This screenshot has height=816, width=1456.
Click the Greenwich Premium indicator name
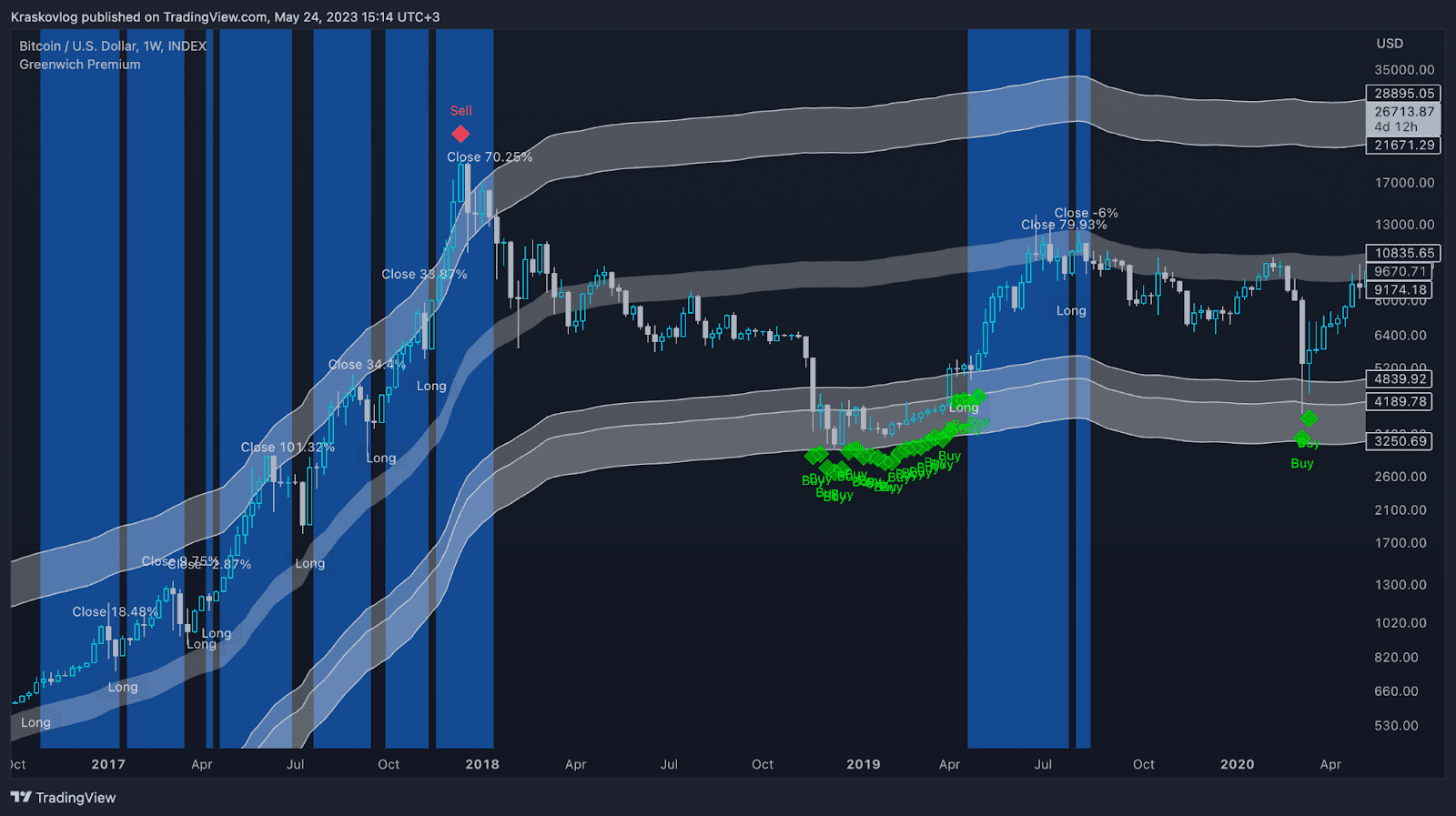tap(80, 65)
